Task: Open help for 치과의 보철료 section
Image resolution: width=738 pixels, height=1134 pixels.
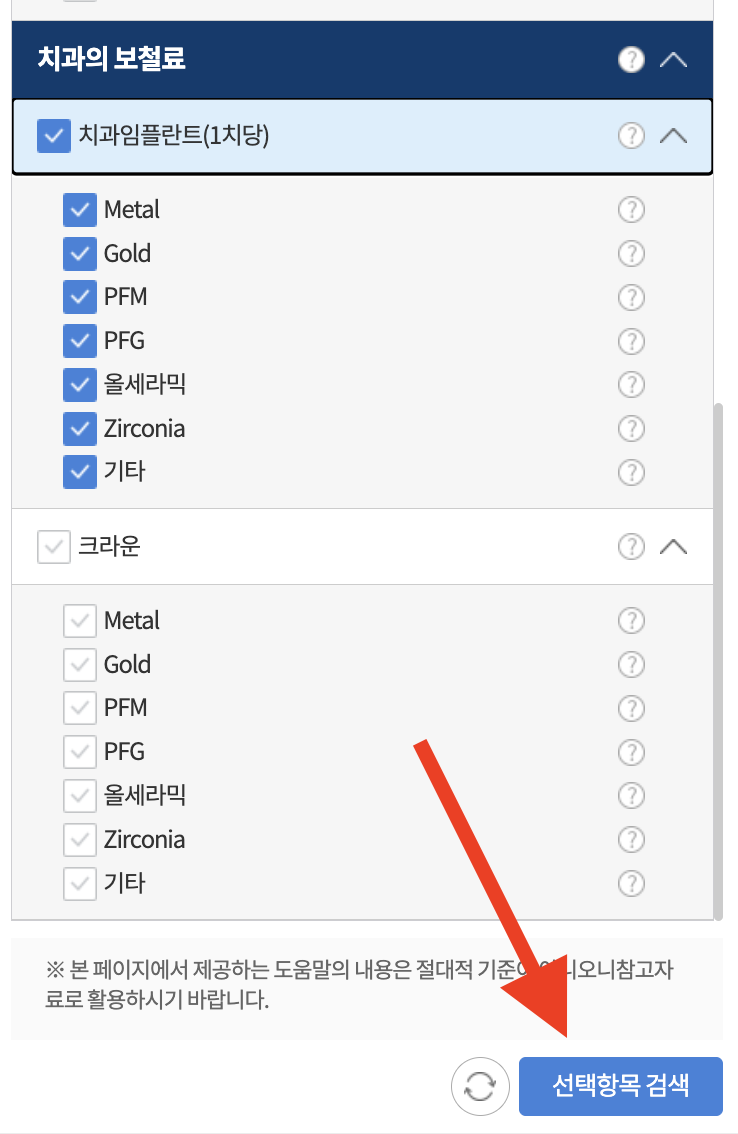Action: click(631, 59)
